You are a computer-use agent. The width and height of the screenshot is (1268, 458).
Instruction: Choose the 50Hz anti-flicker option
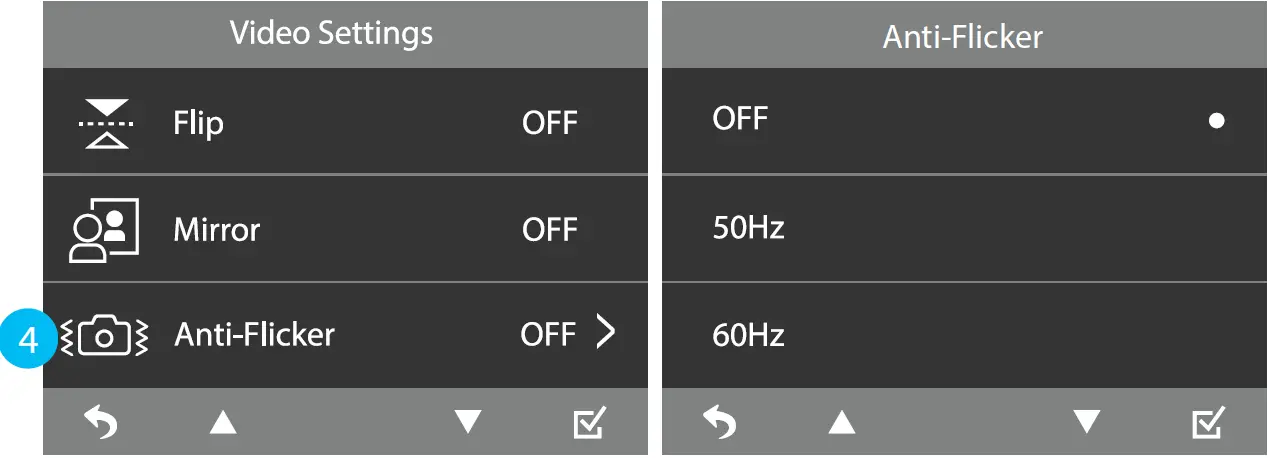coord(748,228)
